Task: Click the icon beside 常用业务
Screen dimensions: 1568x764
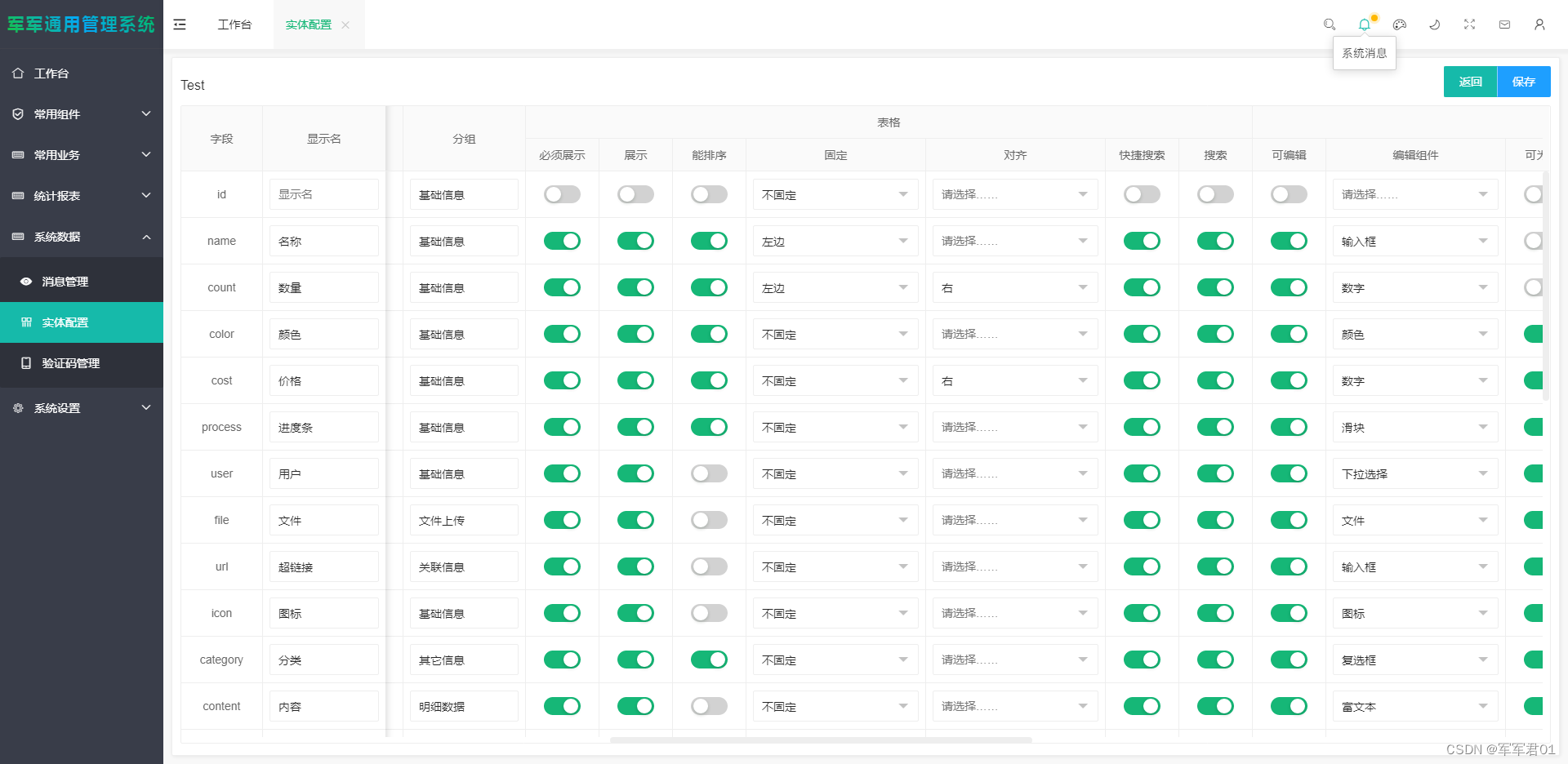Action: coord(18,155)
